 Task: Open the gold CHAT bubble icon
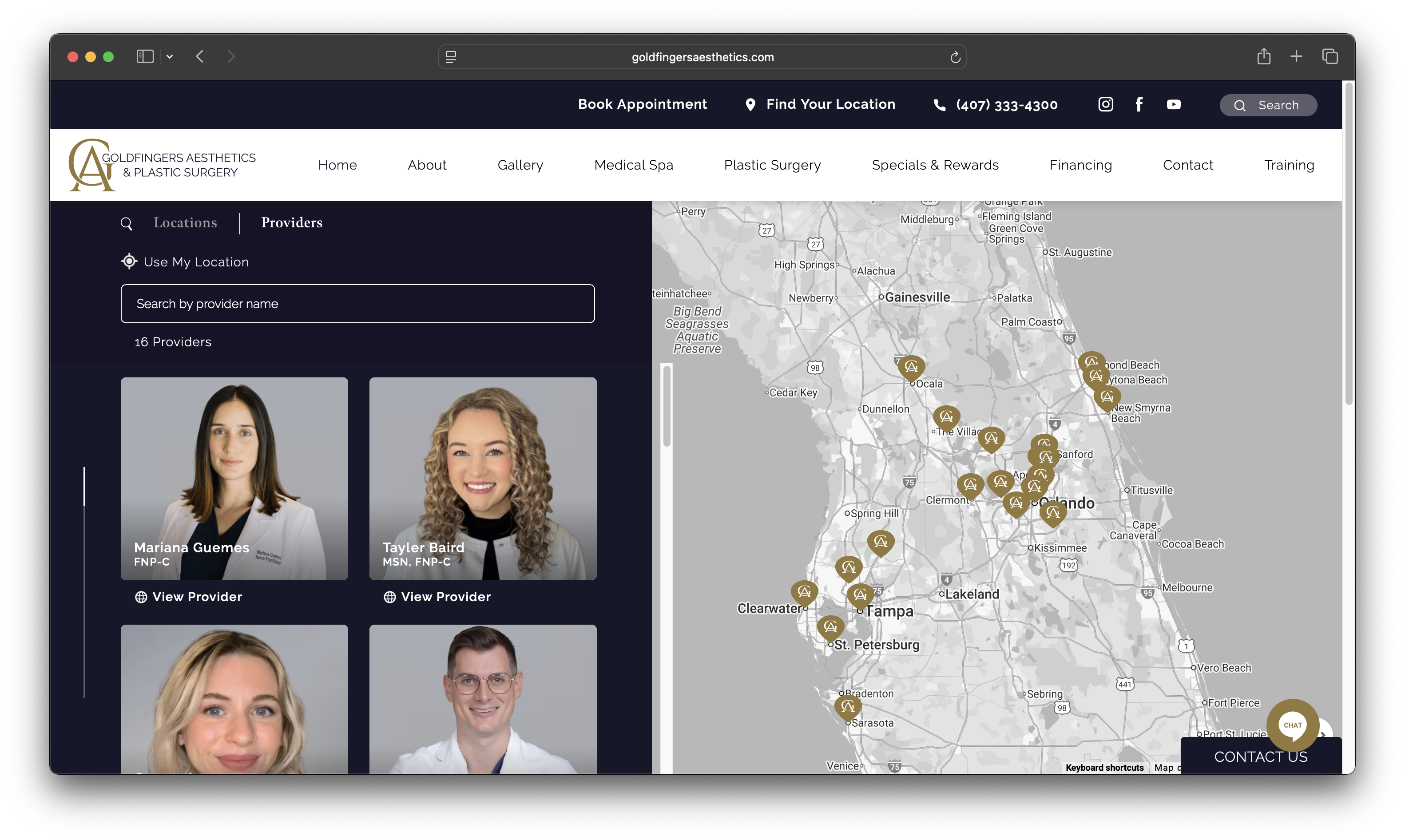1292,725
